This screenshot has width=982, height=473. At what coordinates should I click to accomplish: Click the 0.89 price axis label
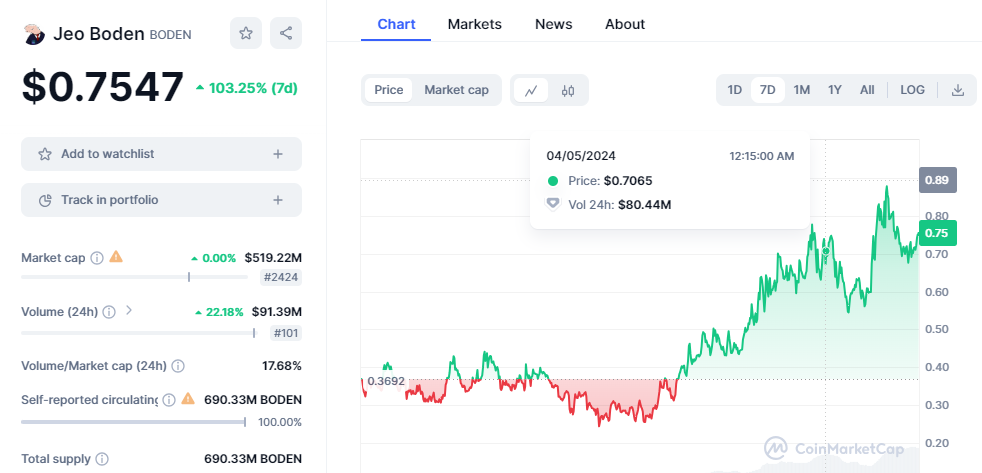[x=938, y=180]
